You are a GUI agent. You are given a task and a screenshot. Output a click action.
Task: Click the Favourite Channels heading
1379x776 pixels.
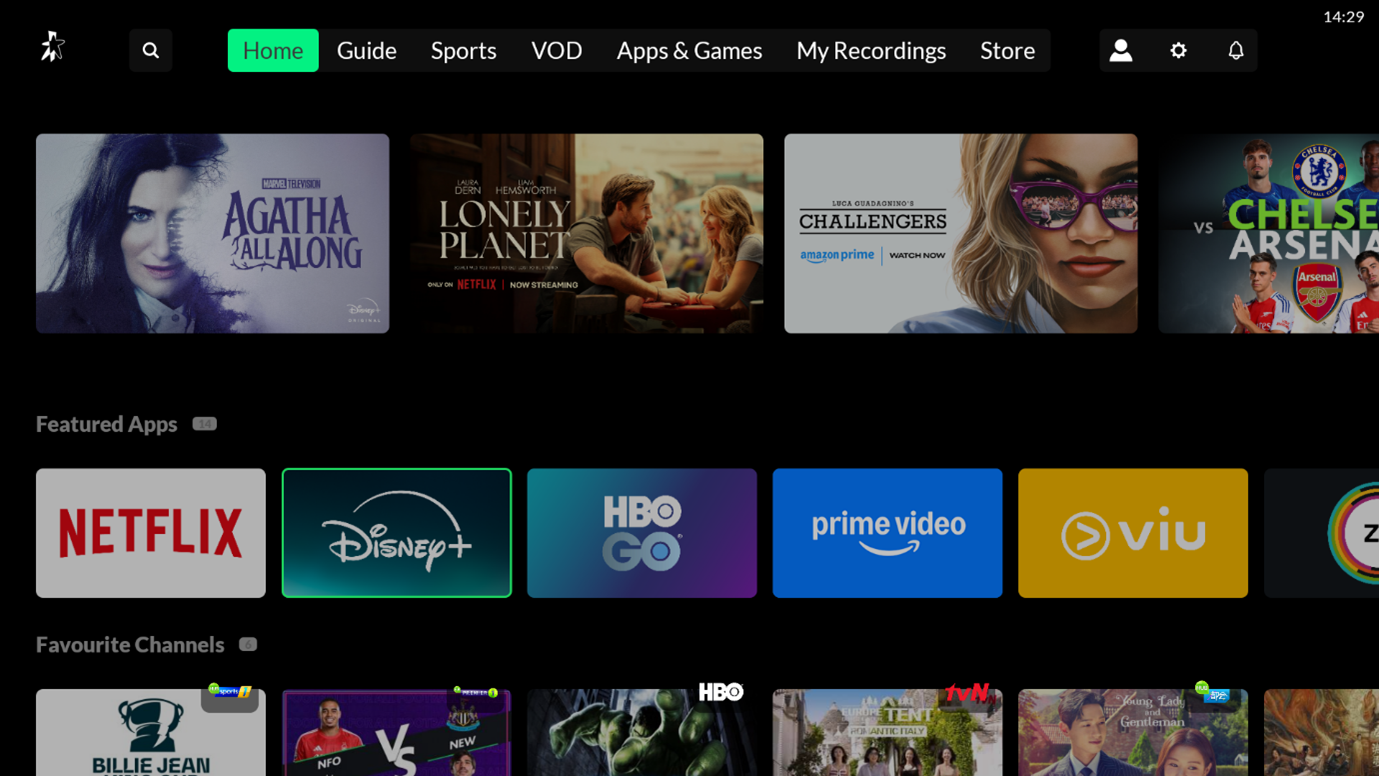(130, 645)
